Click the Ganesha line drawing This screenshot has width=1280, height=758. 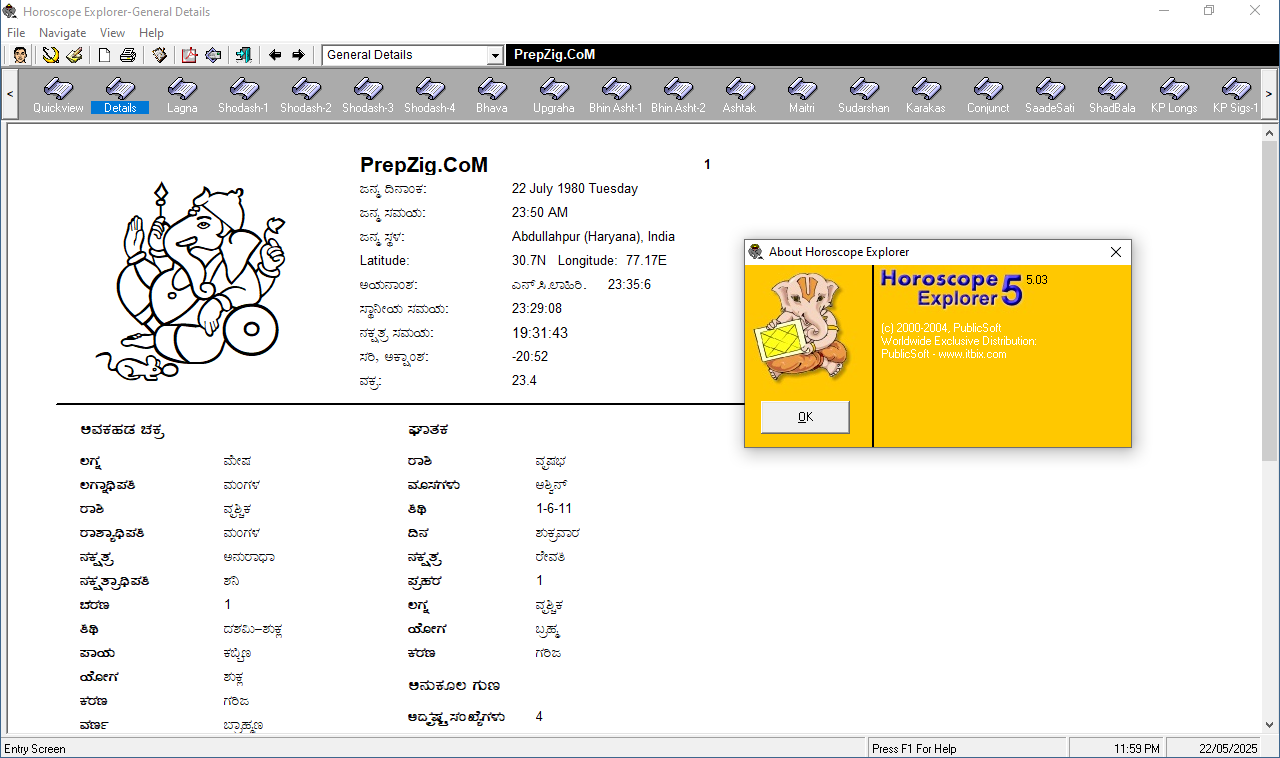[189, 281]
